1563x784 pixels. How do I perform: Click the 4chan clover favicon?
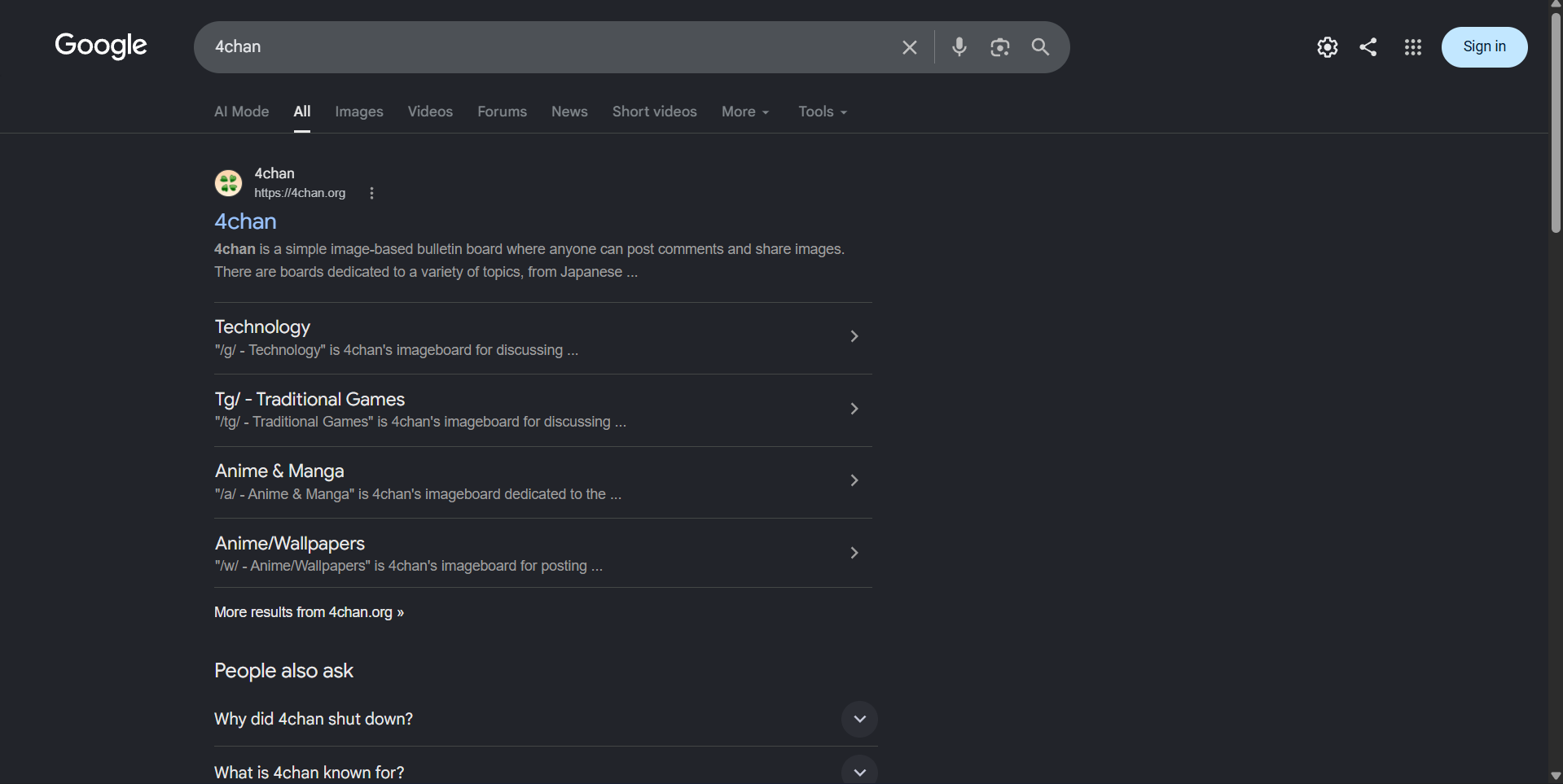[x=228, y=183]
